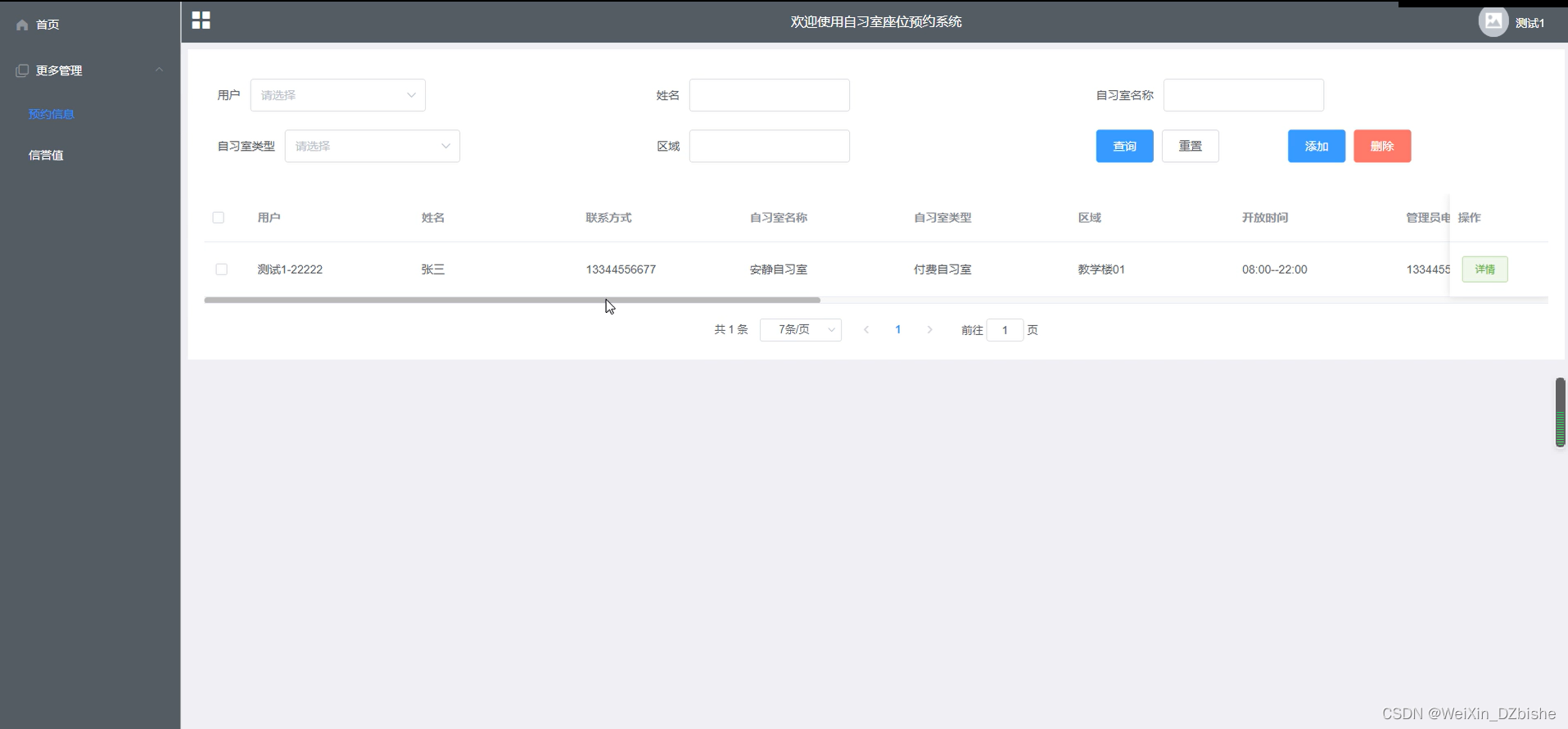Click the blue 添加 button

pyautogui.click(x=1317, y=146)
